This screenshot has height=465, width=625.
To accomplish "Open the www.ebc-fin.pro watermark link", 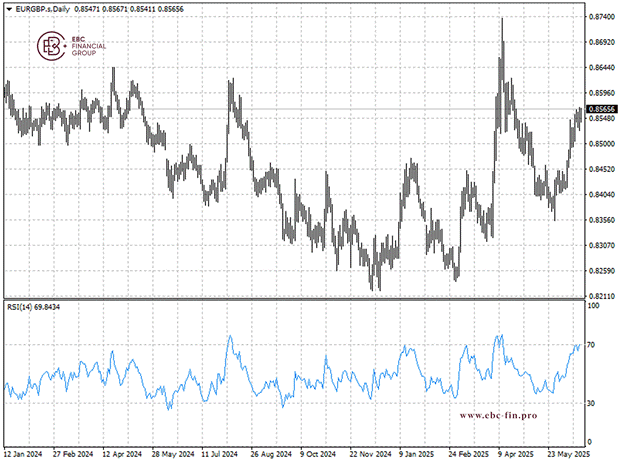I will pos(498,415).
